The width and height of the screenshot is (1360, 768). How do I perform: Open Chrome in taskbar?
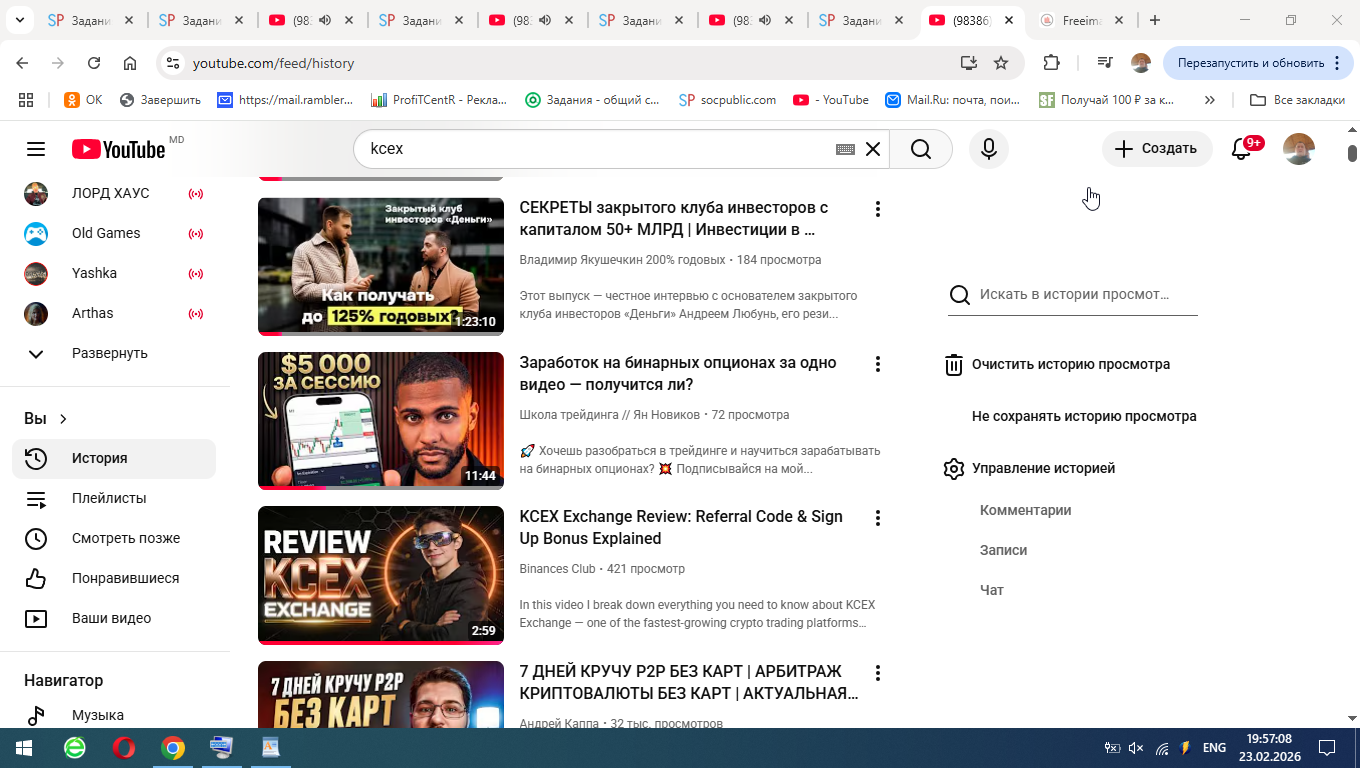click(x=173, y=748)
